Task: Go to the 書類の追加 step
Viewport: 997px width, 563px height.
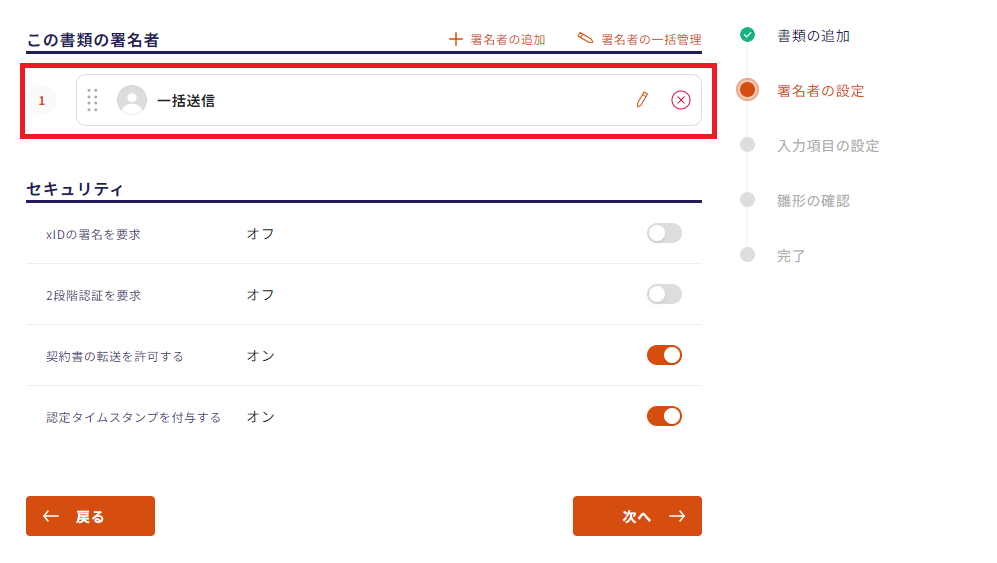Action: [x=813, y=36]
